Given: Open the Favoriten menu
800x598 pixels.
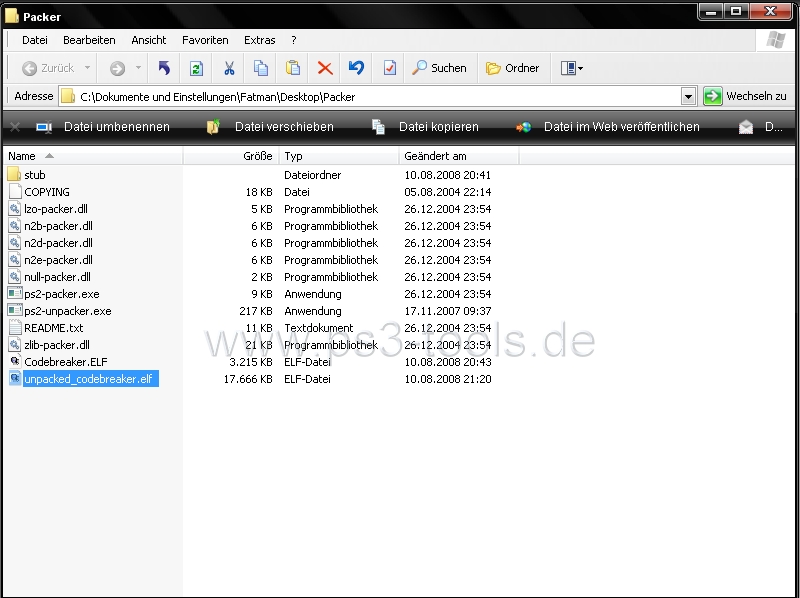Looking at the screenshot, I should click(205, 40).
